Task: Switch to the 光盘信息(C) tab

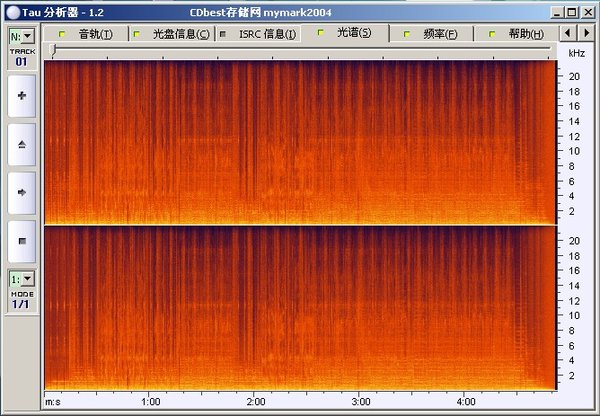Action: [x=172, y=34]
